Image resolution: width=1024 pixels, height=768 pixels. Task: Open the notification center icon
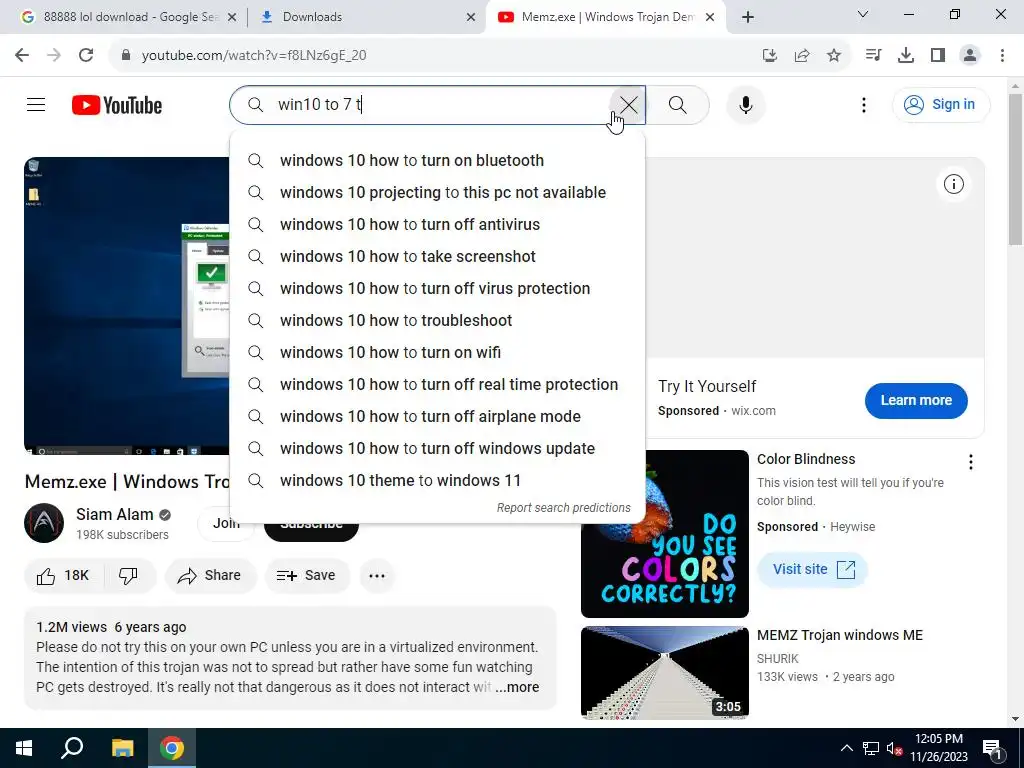click(x=992, y=748)
